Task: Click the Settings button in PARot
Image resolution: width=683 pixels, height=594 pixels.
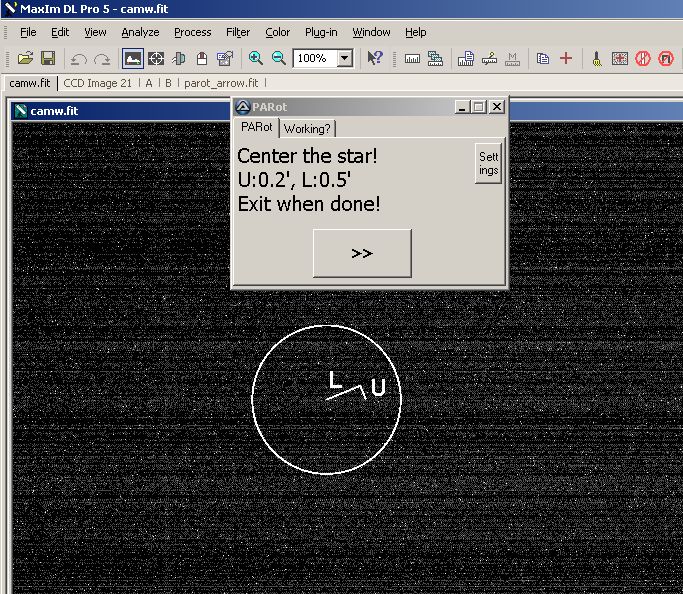Action: pyautogui.click(x=488, y=163)
